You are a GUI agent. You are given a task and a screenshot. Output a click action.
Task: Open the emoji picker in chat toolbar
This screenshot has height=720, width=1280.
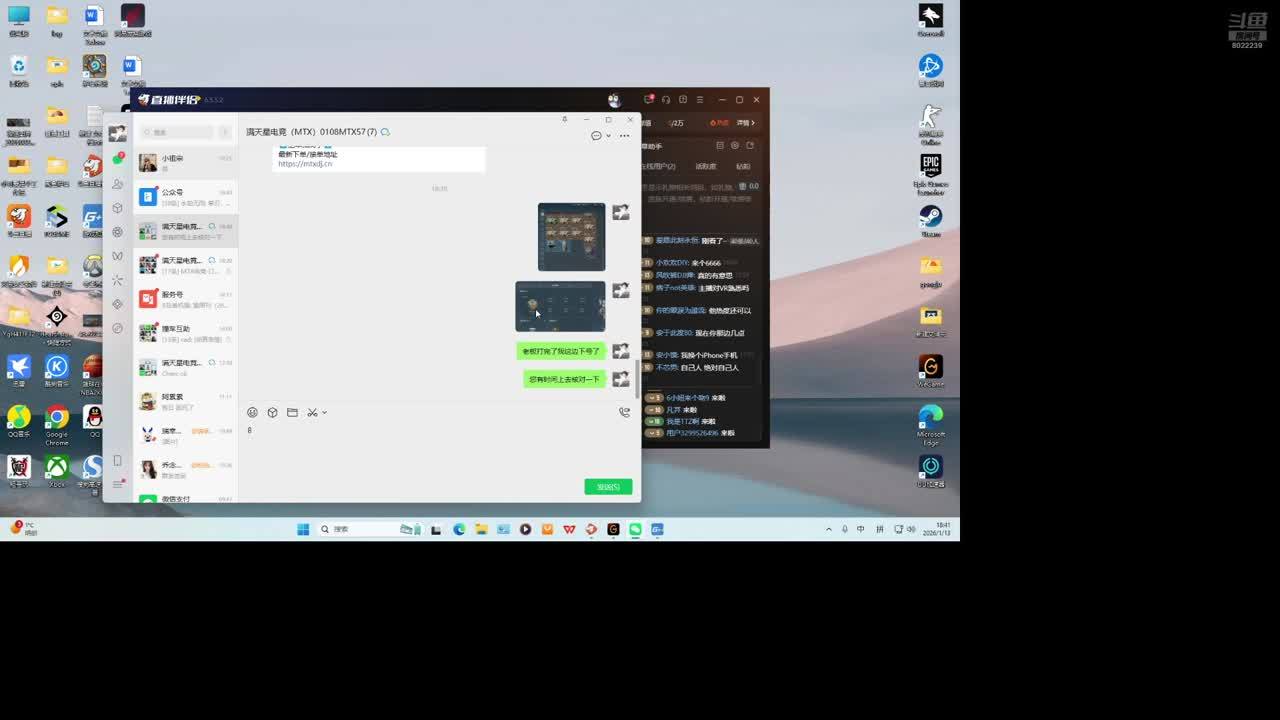click(x=252, y=412)
